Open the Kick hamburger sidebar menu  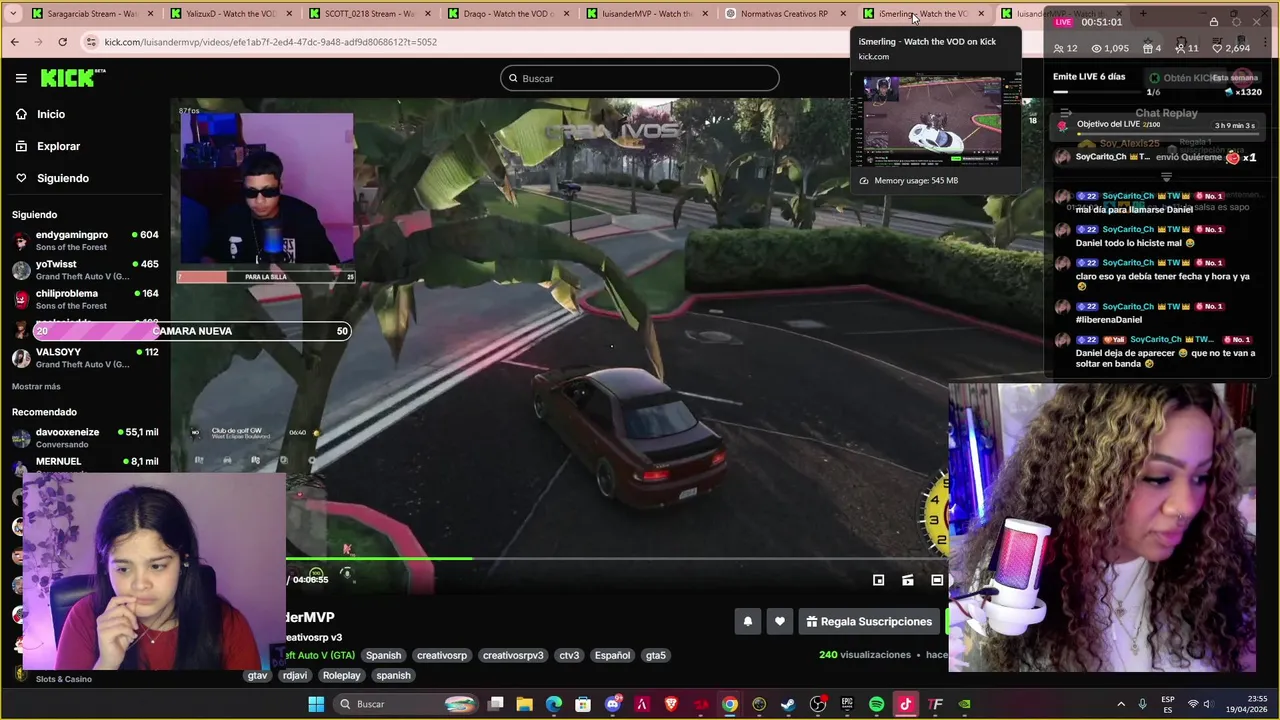tap(21, 78)
